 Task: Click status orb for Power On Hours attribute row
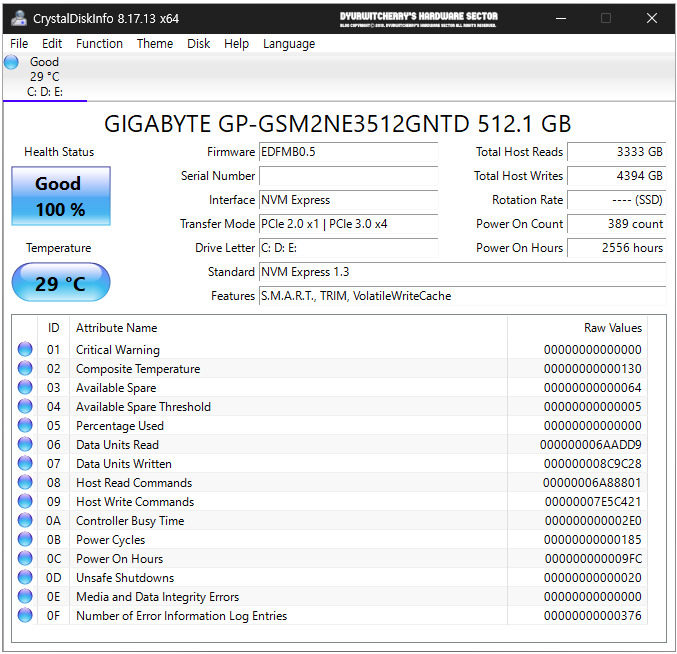pyautogui.click(x=25, y=558)
